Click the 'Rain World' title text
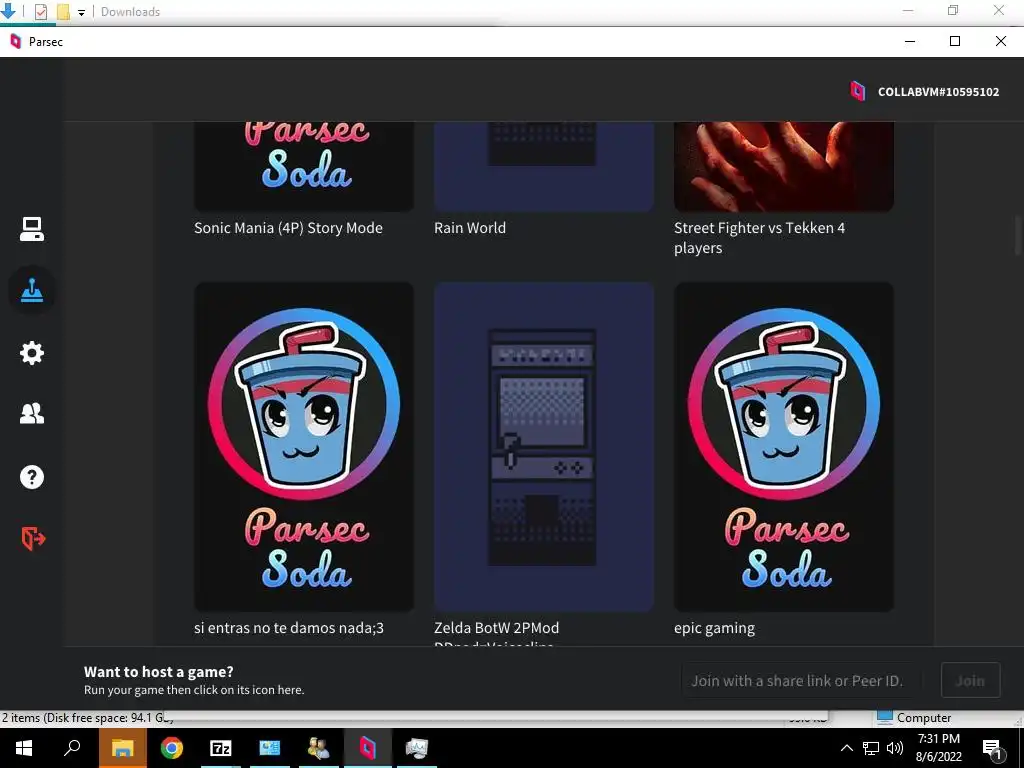The image size is (1024, 768). (x=470, y=228)
